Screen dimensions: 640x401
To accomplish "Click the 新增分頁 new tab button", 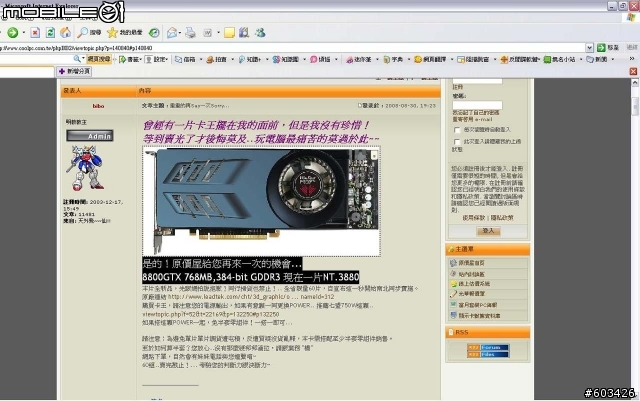I will (x=74, y=71).
